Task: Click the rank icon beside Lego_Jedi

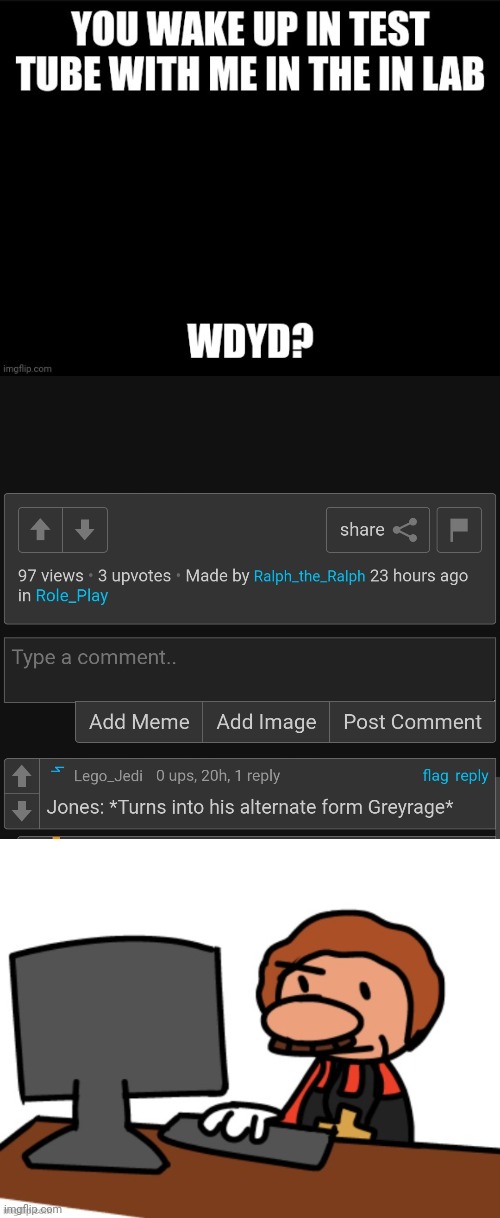Action: coord(58,770)
